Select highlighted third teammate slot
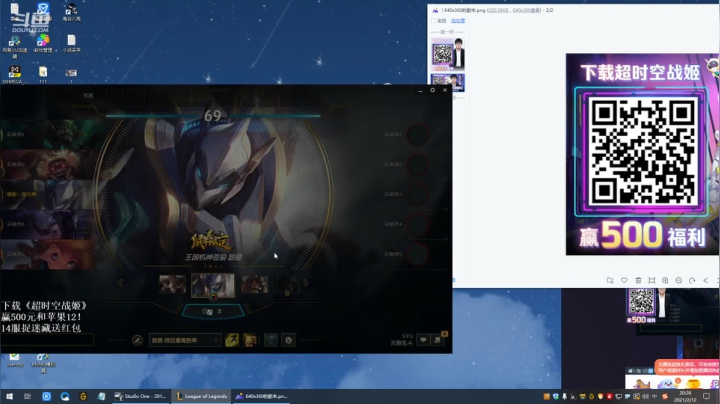 [48, 194]
